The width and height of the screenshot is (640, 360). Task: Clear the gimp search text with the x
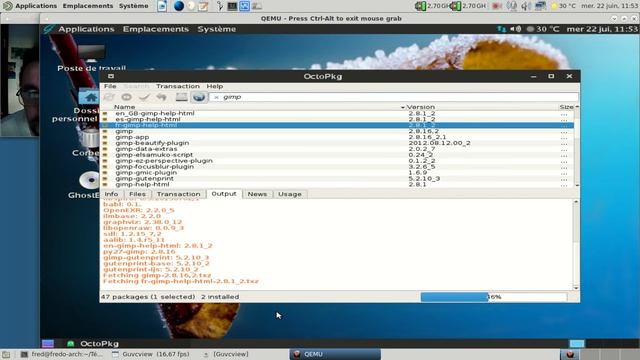pos(216,97)
